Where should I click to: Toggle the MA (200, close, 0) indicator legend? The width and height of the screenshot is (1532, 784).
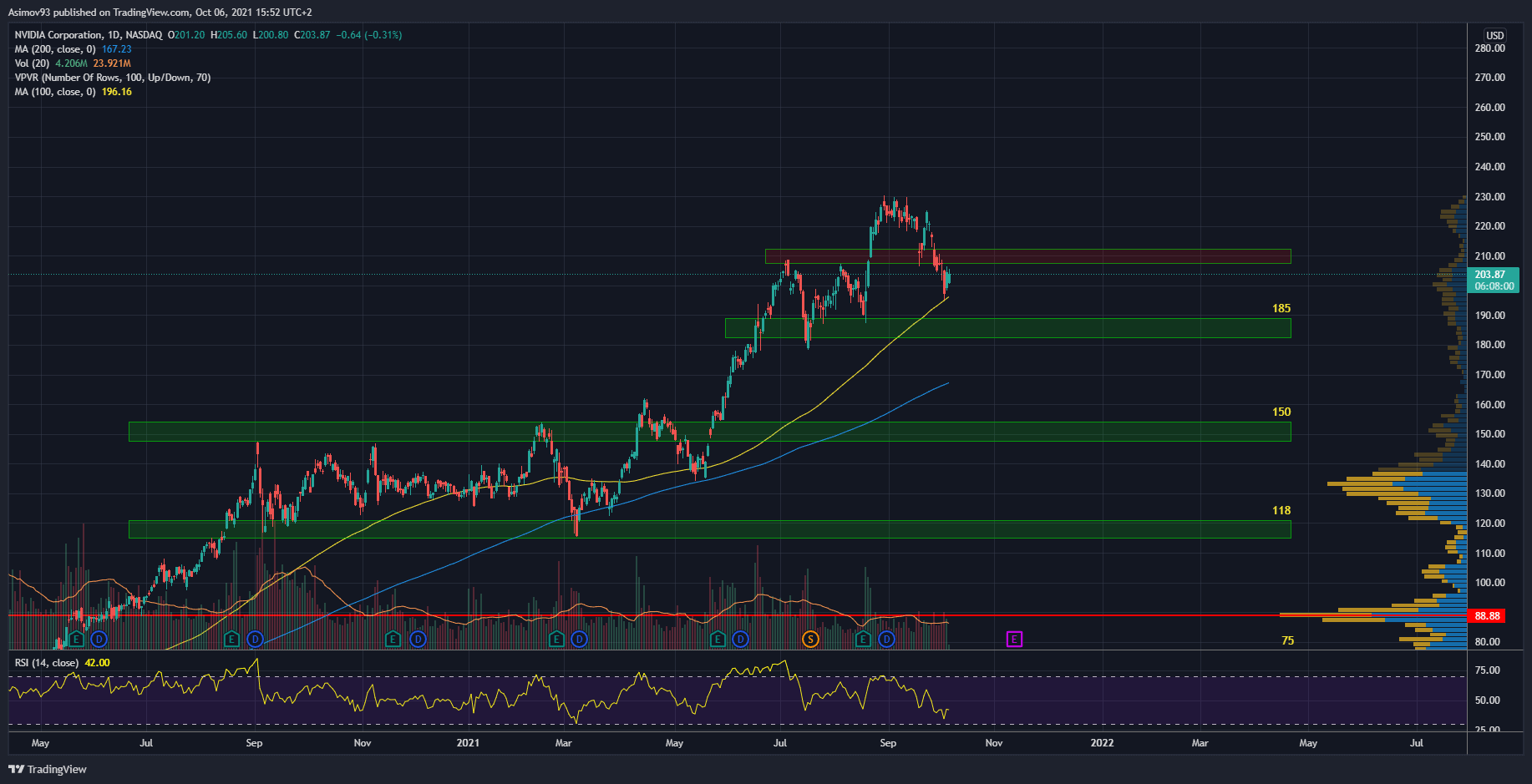tap(54, 49)
